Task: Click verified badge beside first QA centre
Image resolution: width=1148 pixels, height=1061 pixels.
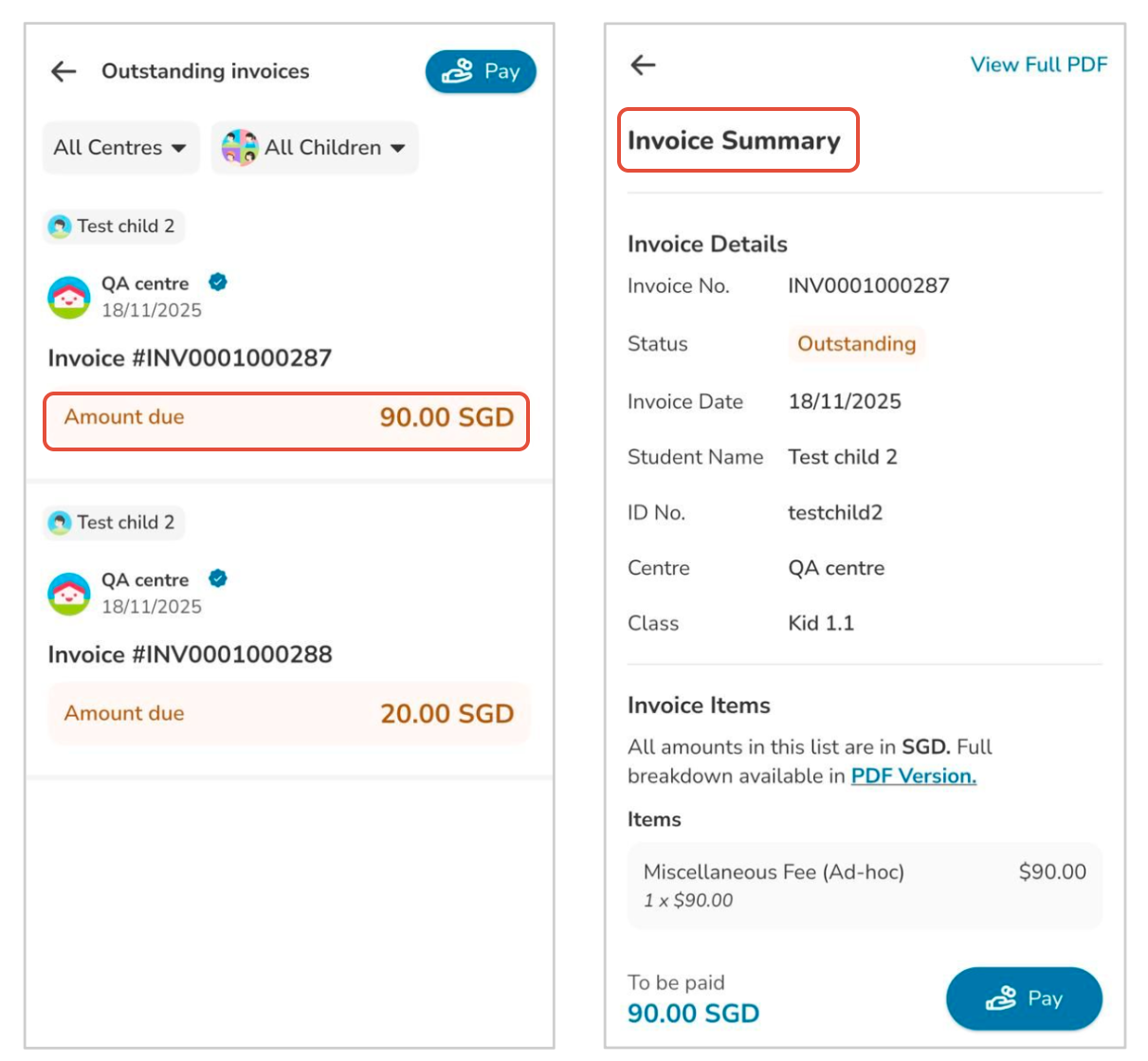Action: tap(218, 283)
